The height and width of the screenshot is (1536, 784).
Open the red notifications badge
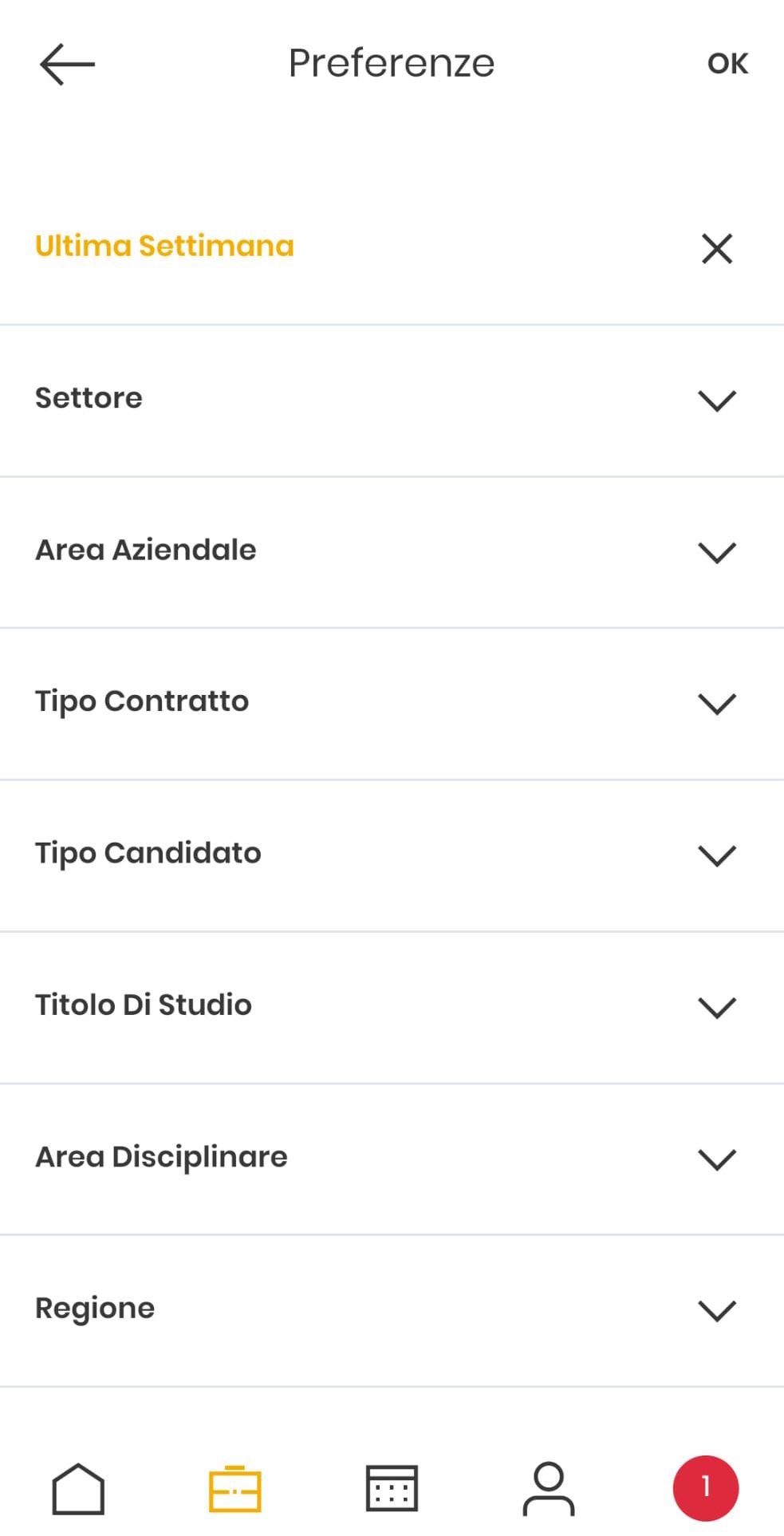[x=705, y=1488]
